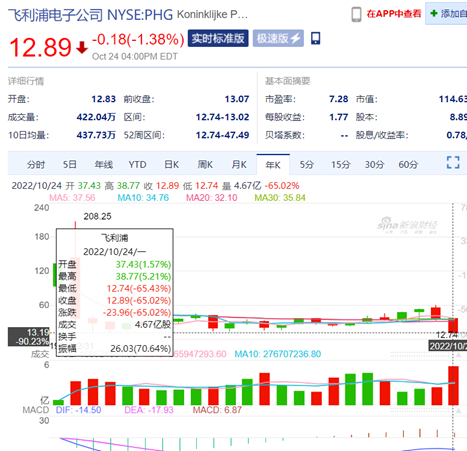
Task: Select the 年线 tab
Action: pos(104,165)
